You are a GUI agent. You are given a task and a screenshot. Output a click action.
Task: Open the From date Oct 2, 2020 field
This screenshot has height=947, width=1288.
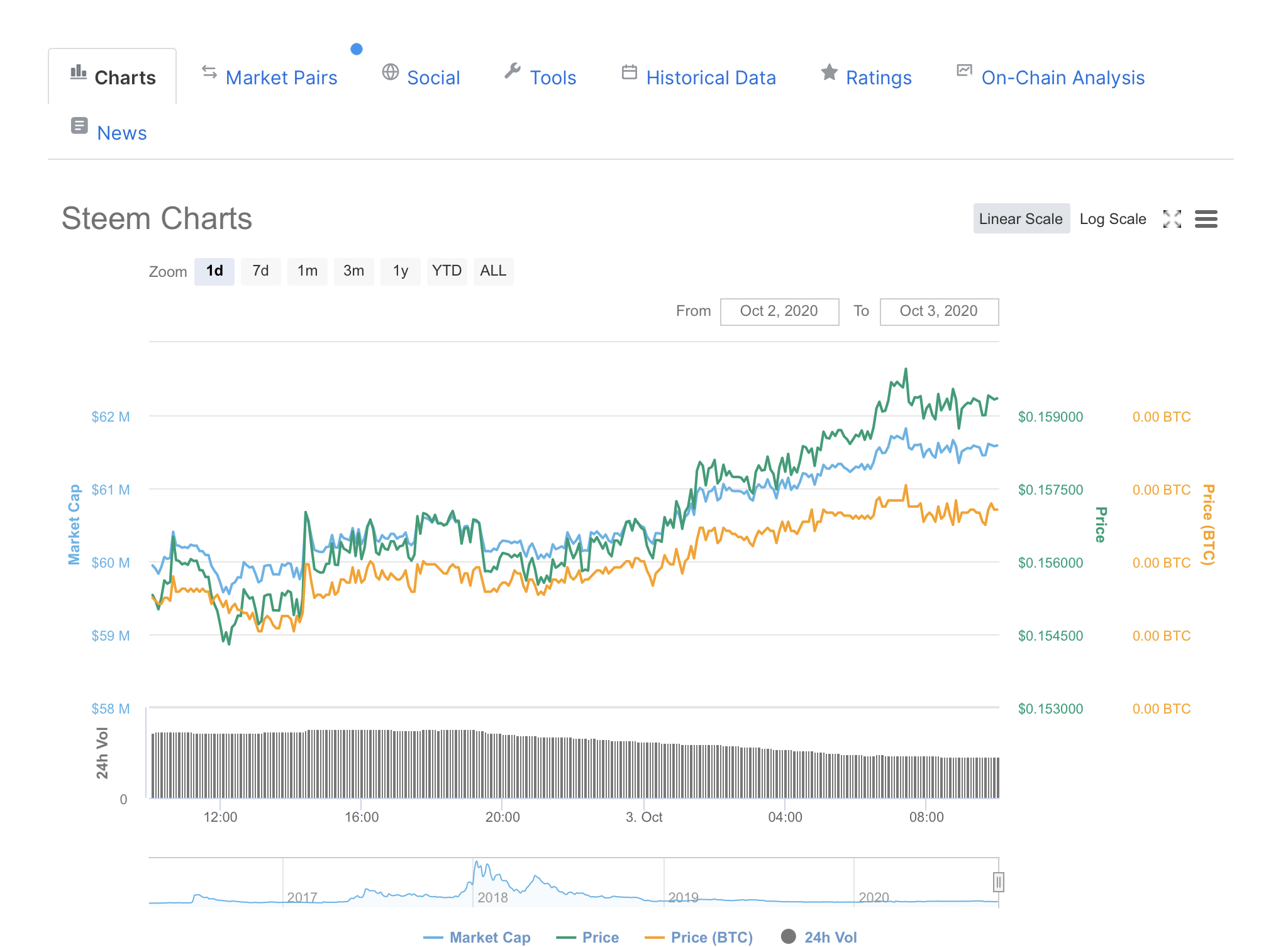click(x=779, y=311)
